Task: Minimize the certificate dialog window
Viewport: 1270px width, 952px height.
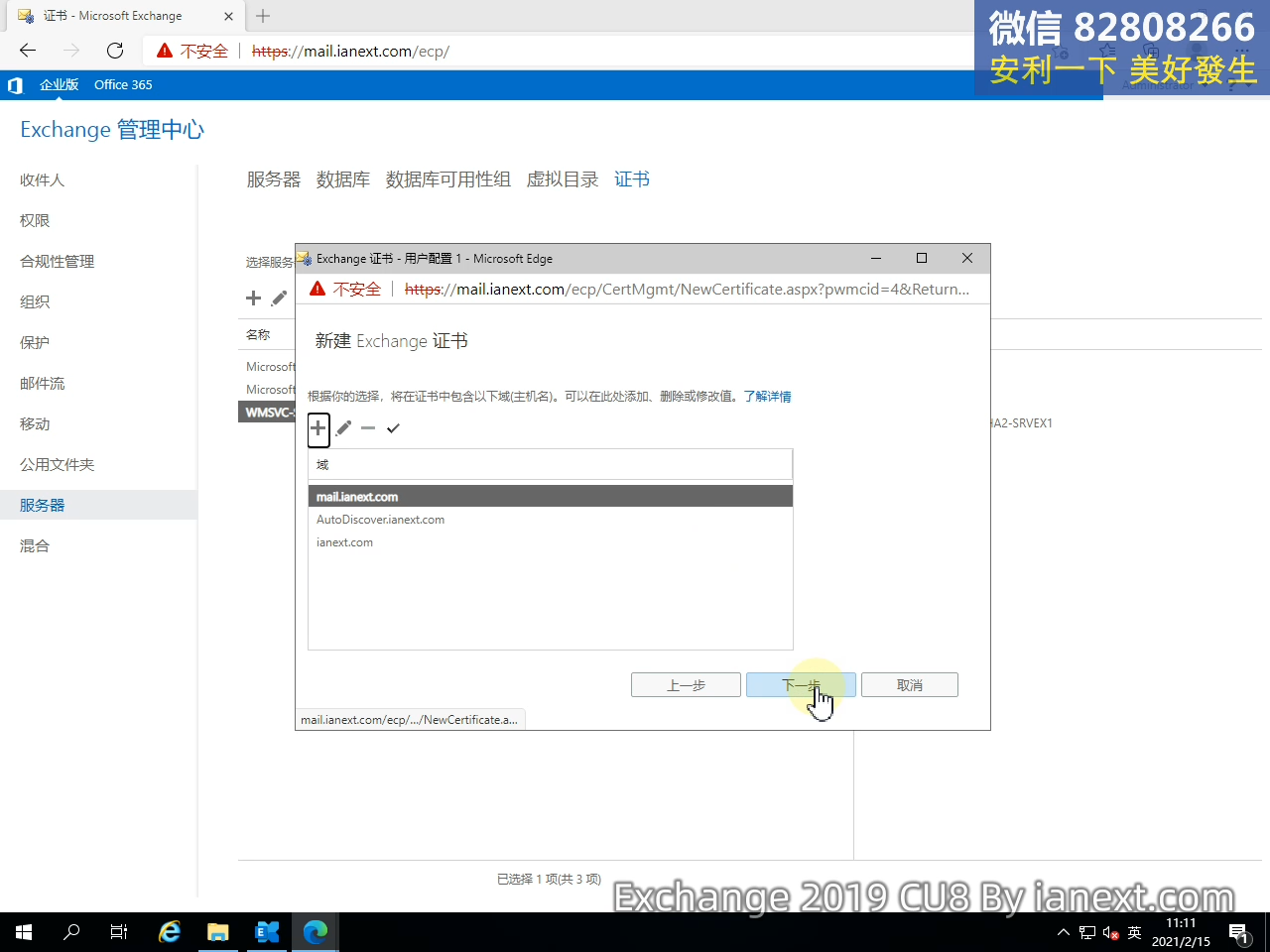Action: tap(876, 258)
